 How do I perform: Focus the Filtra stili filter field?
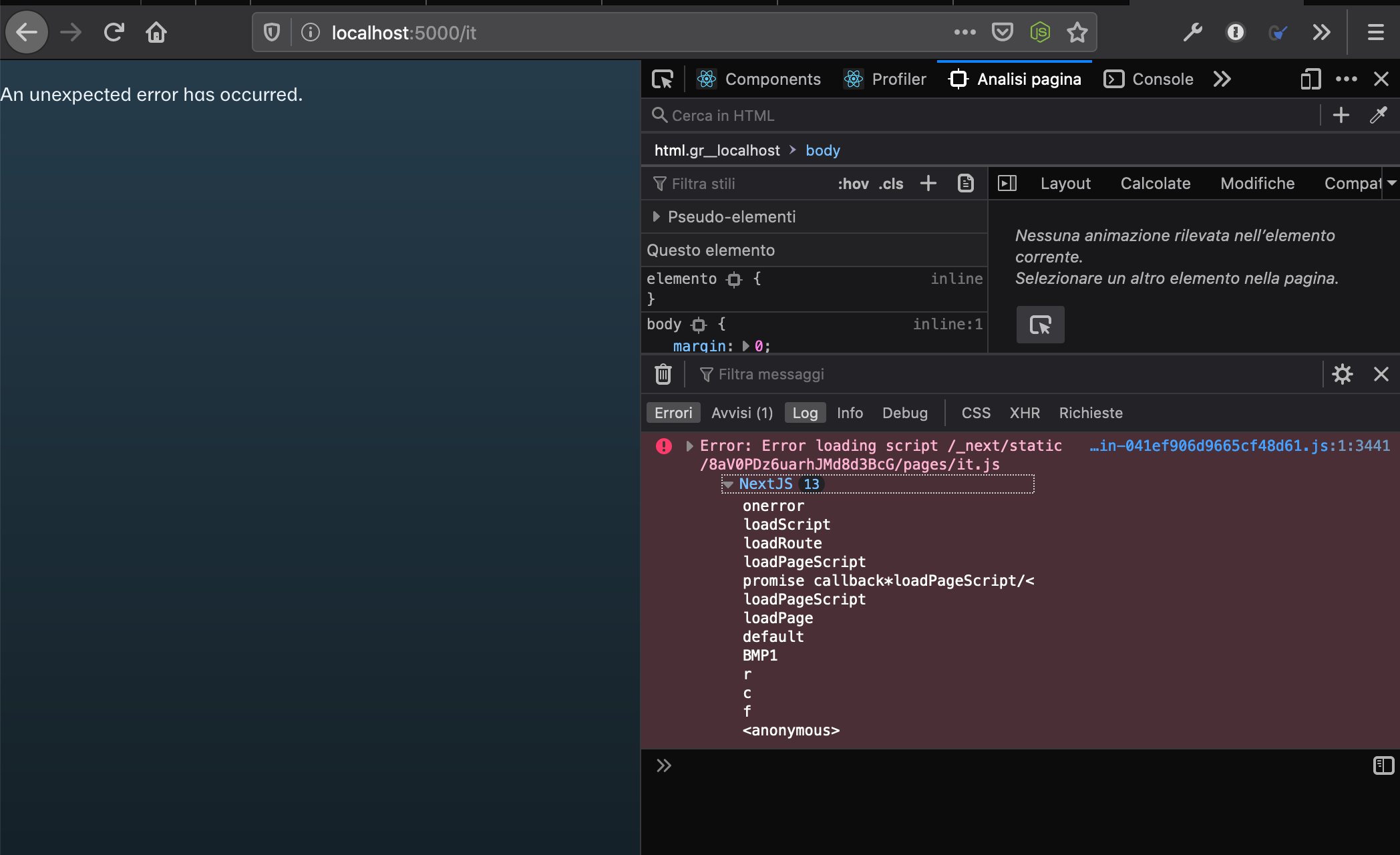[x=737, y=184]
